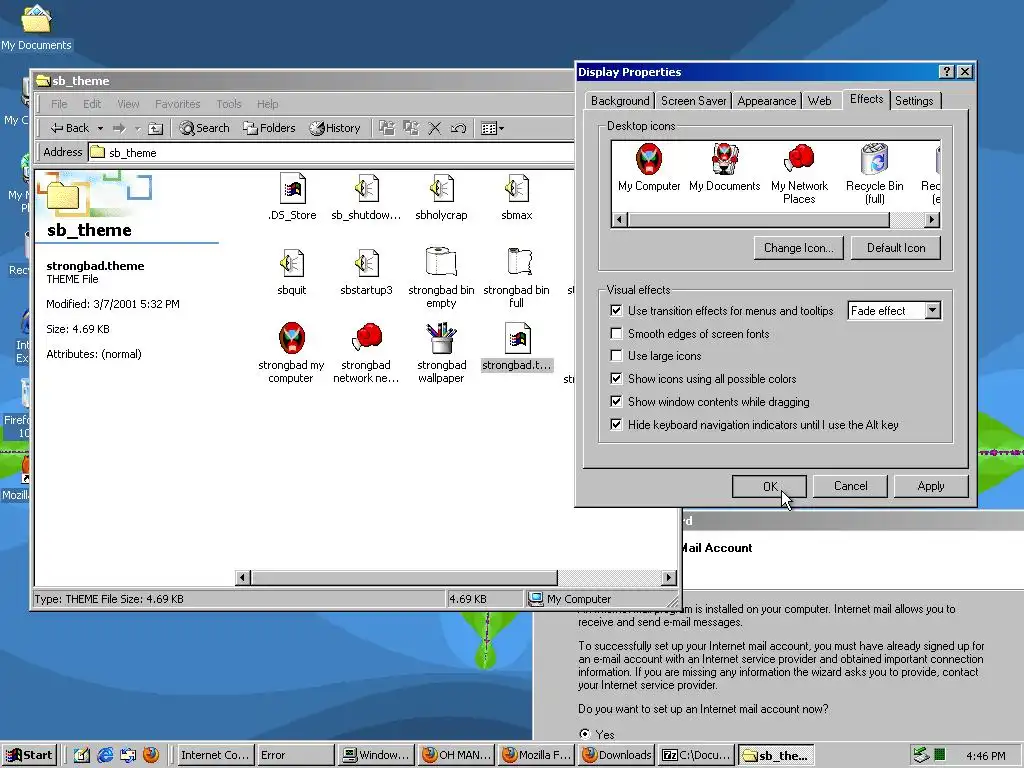Click the Copy To folder toolbar icon

click(411, 128)
